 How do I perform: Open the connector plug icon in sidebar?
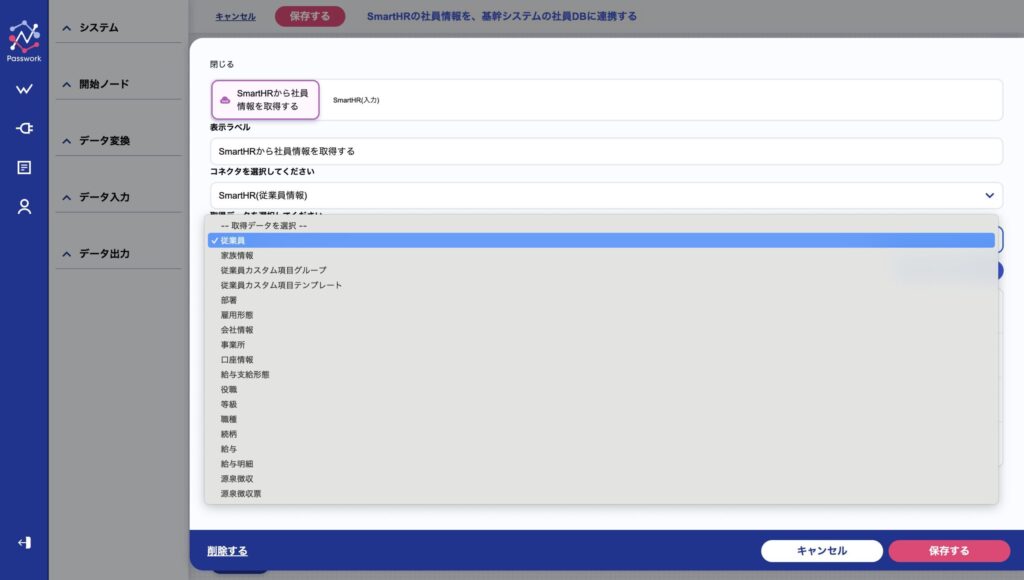pyautogui.click(x=24, y=128)
